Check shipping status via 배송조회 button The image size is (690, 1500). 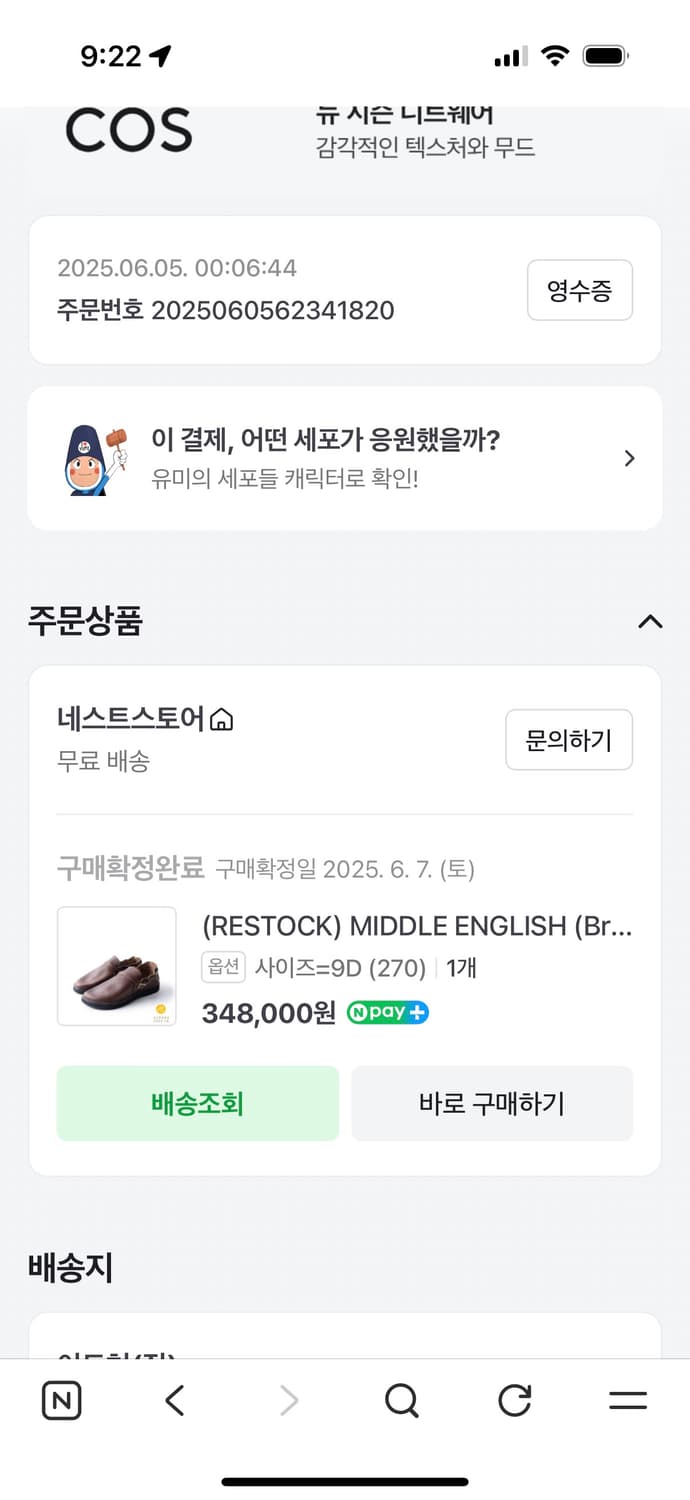[x=198, y=1103]
